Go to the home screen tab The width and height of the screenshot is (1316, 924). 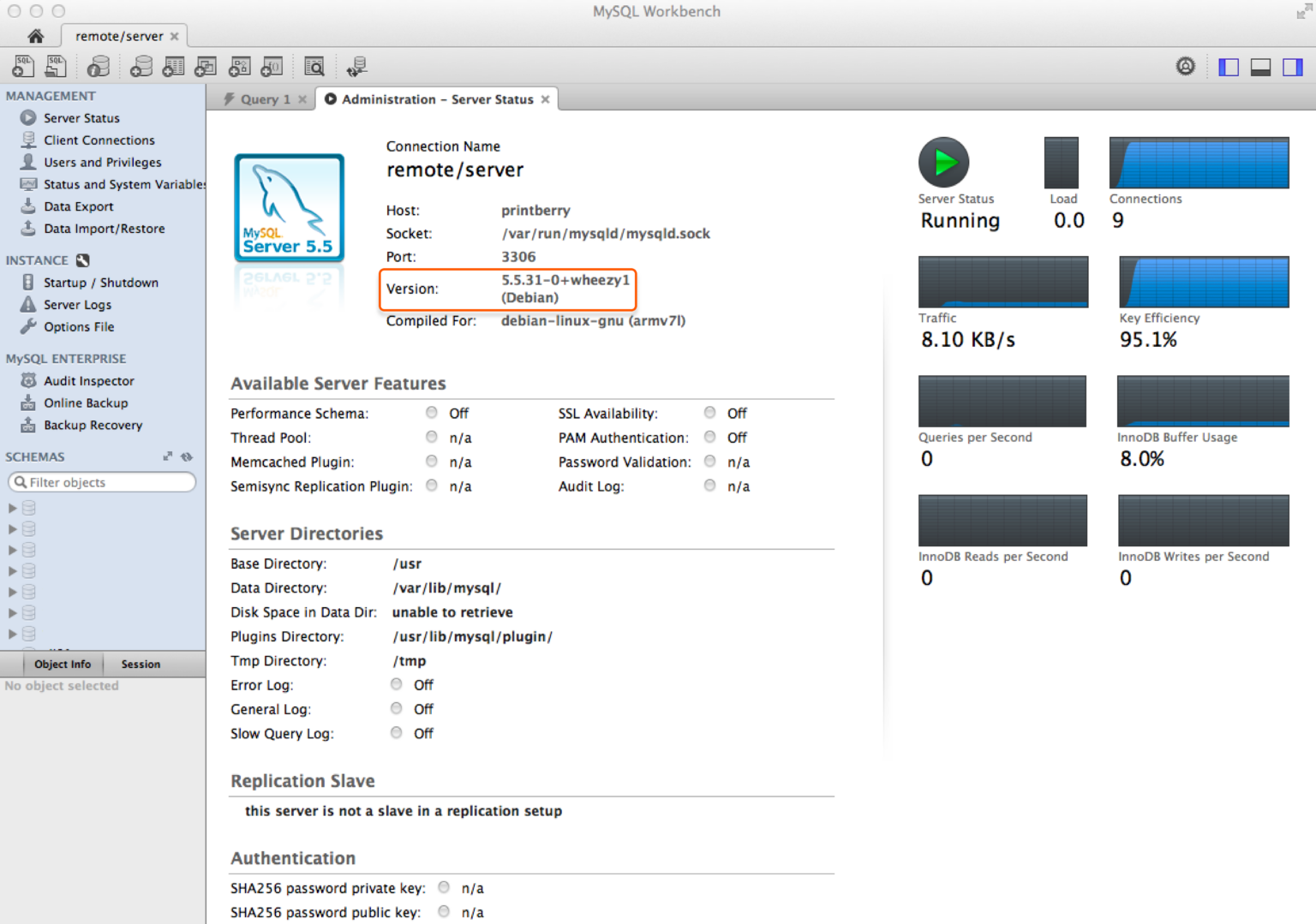click(x=35, y=36)
